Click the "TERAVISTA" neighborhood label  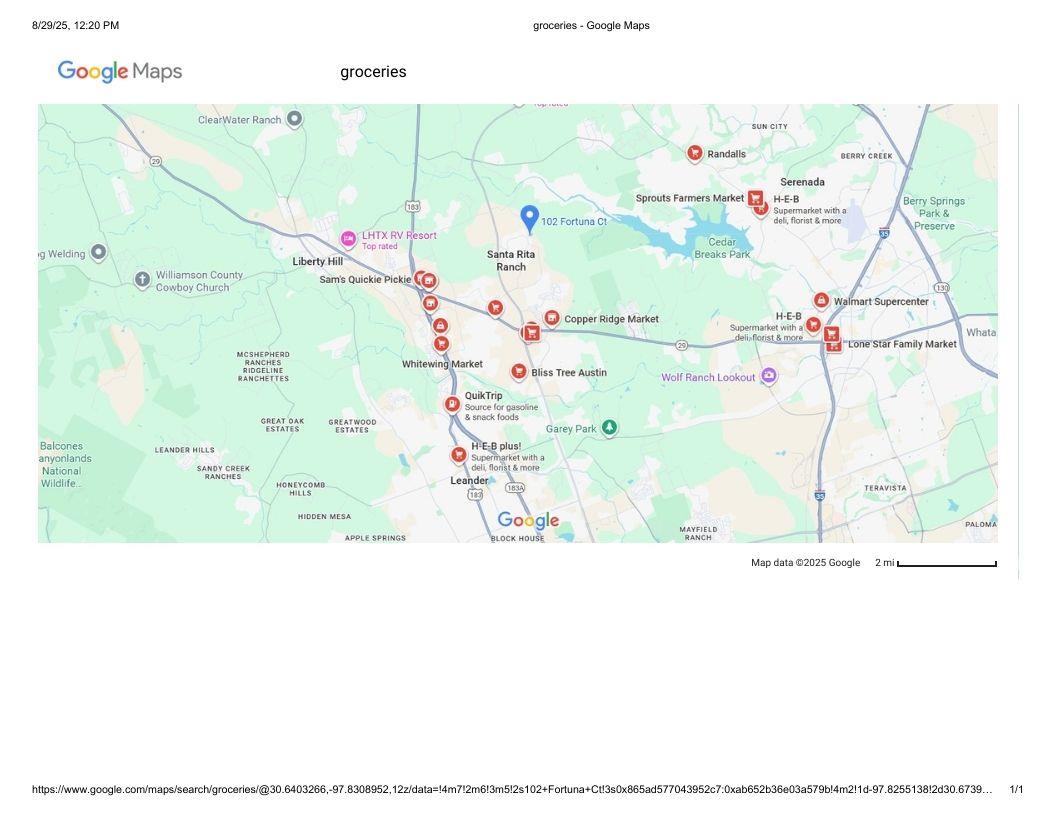886,488
